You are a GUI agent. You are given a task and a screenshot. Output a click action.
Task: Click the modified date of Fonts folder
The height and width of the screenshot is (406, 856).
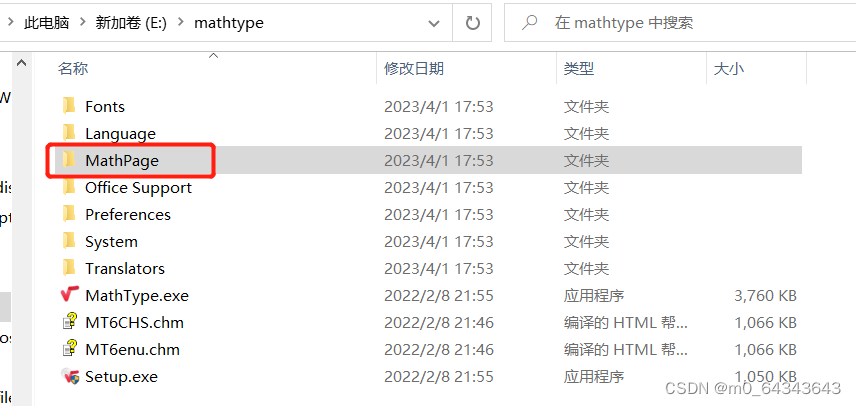tap(439, 106)
